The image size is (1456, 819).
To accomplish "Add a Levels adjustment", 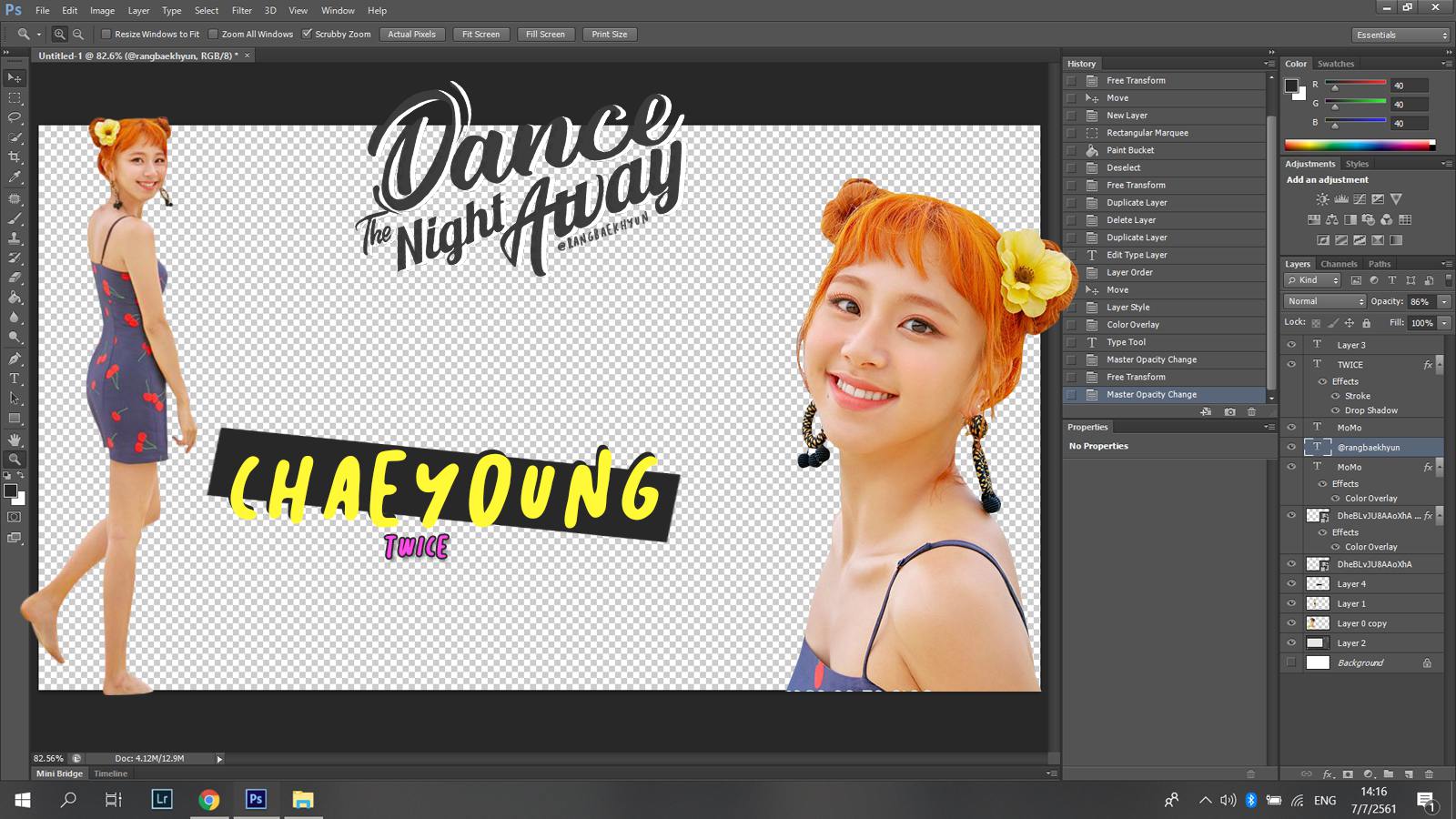I will tap(1341, 199).
